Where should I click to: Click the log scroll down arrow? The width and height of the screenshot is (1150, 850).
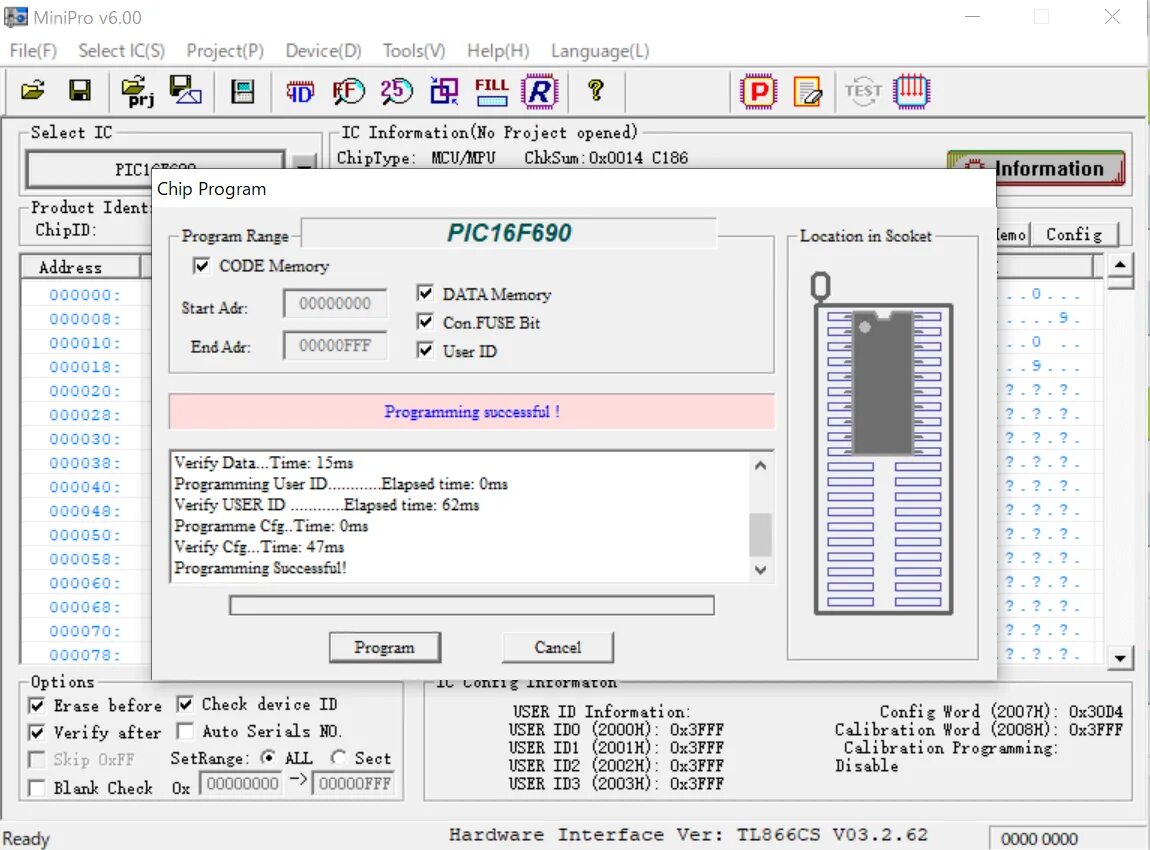point(761,570)
